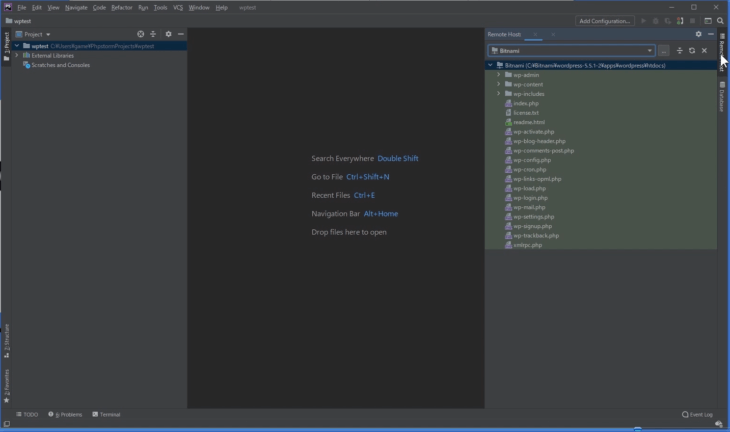Expand the wp-includes remote folder
Screen dimensions: 730x432
[499, 94]
